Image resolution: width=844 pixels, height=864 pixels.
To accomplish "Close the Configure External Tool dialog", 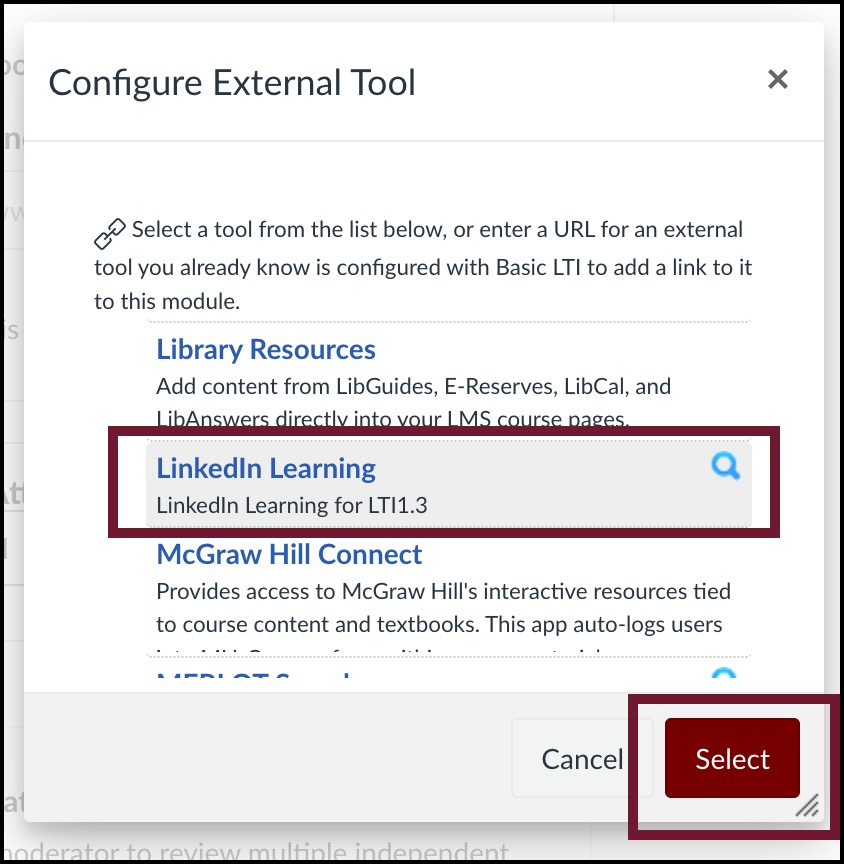I will point(777,79).
